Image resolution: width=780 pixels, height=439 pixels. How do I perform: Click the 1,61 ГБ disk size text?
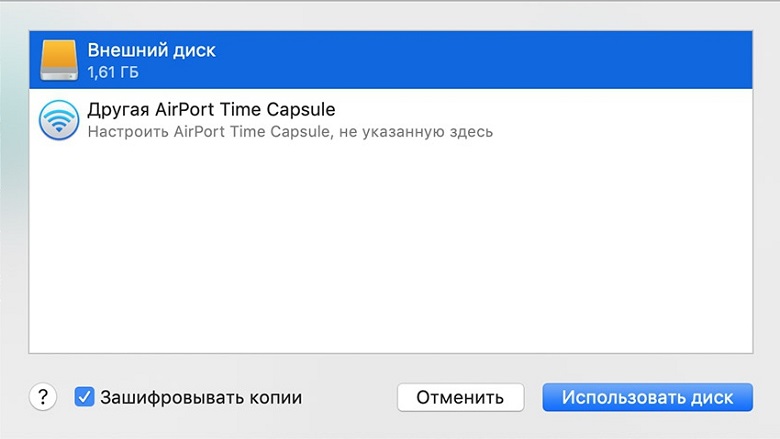click(x=113, y=73)
